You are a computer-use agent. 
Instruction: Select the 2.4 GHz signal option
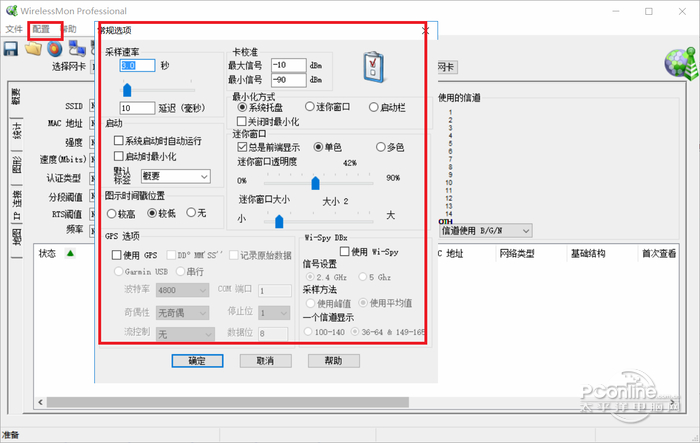click(x=309, y=277)
